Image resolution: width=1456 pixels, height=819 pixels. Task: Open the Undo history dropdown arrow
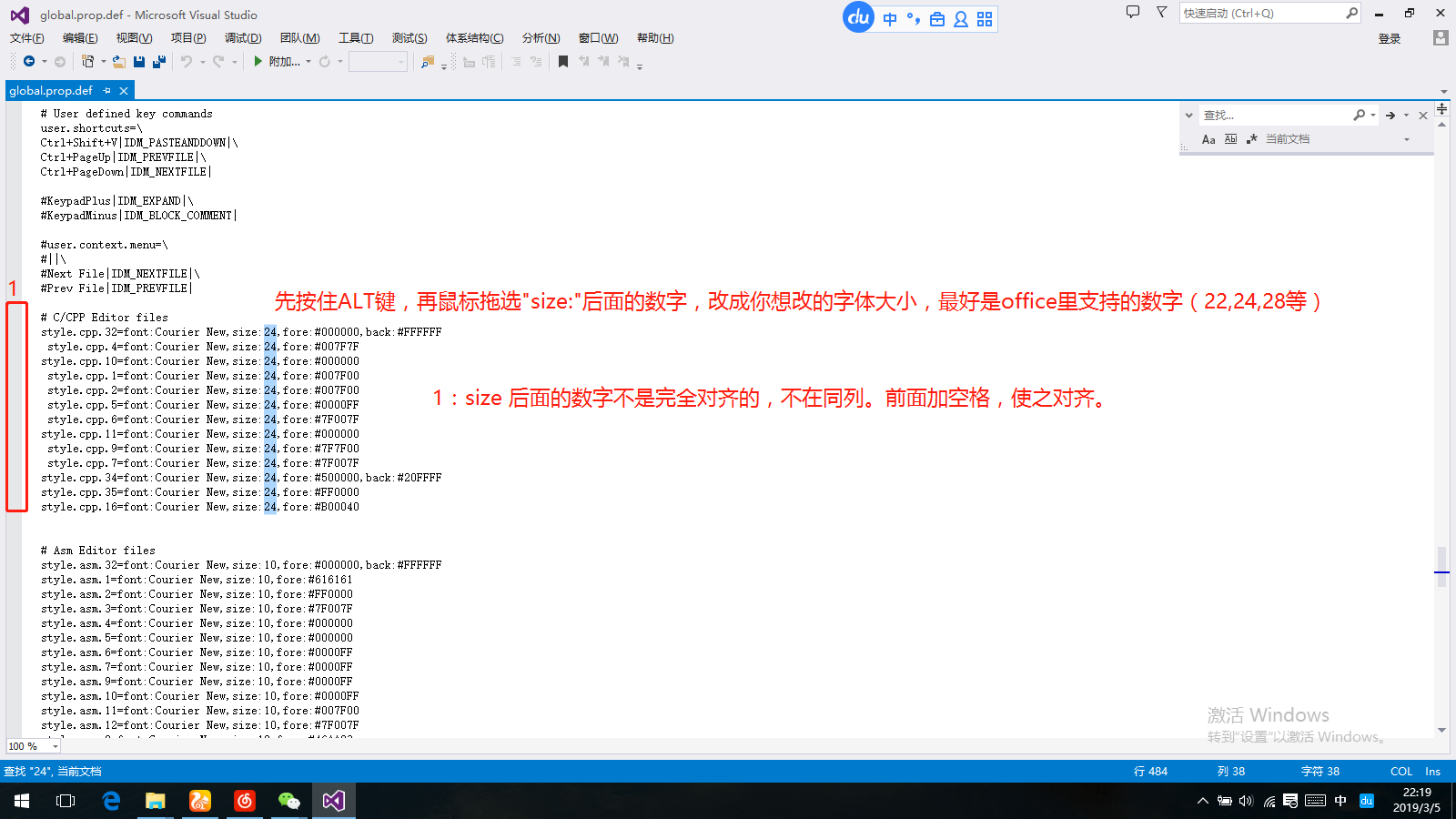coord(202,62)
